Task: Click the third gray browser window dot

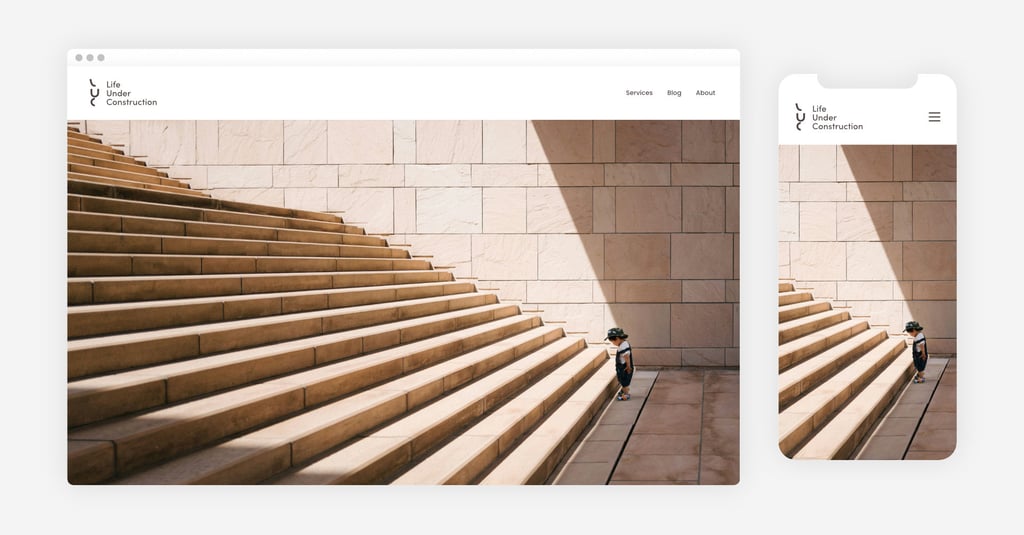Action: [x=101, y=57]
